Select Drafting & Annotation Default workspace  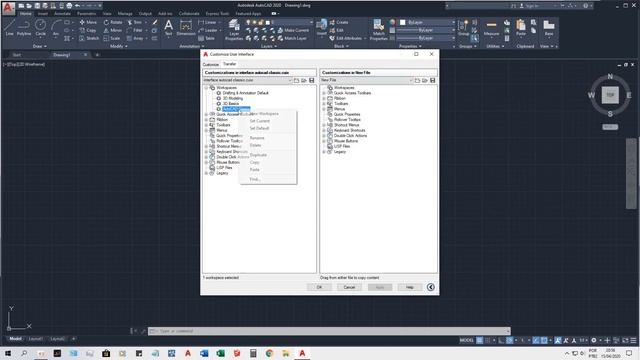click(x=246, y=93)
